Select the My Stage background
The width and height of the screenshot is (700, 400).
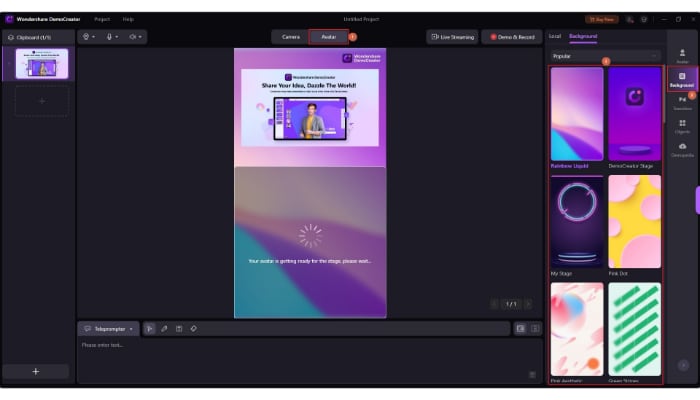[x=577, y=221]
